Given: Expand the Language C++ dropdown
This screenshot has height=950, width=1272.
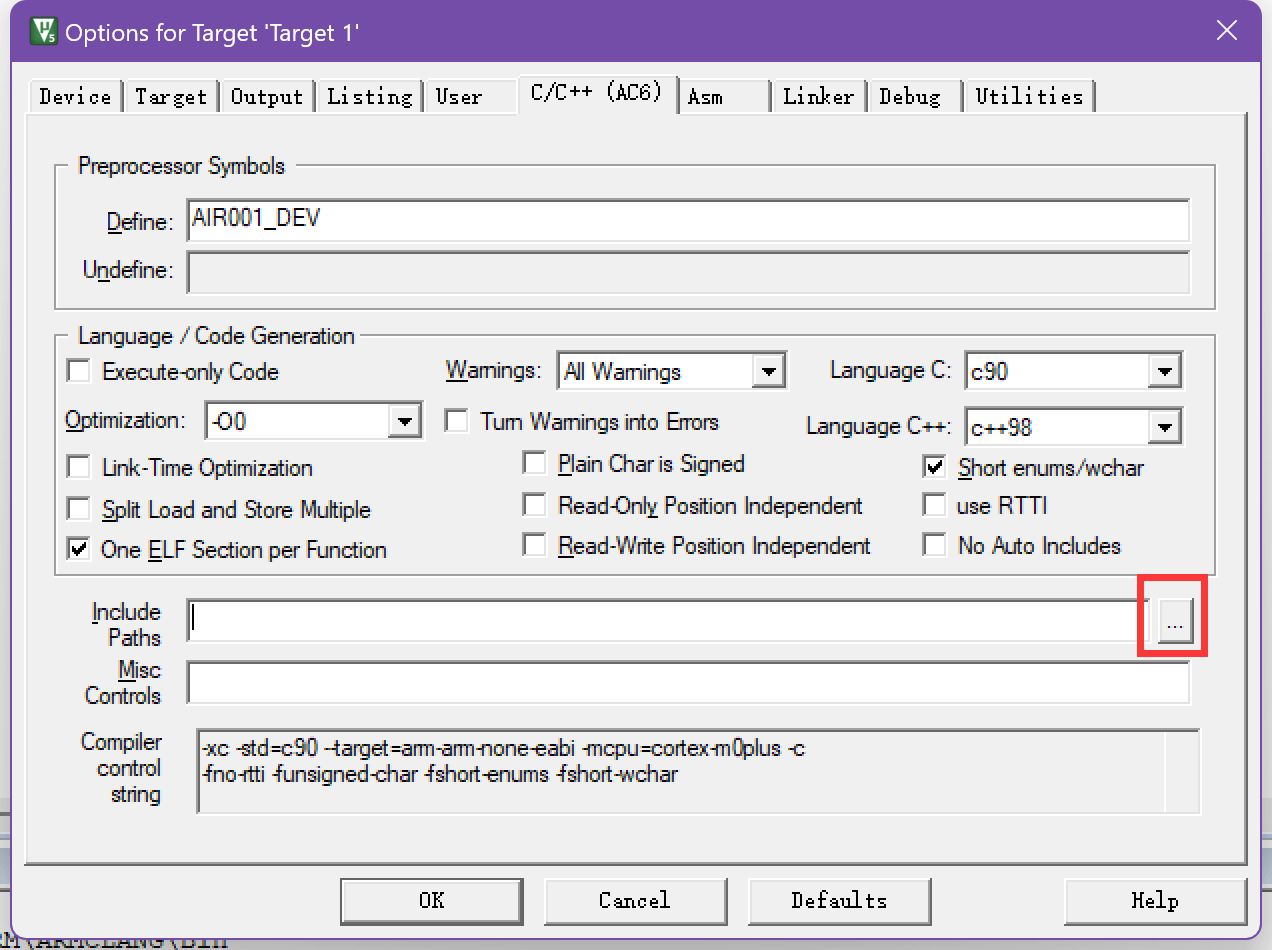Looking at the screenshot, I should pyautogui.click(x=1164, y=428).
